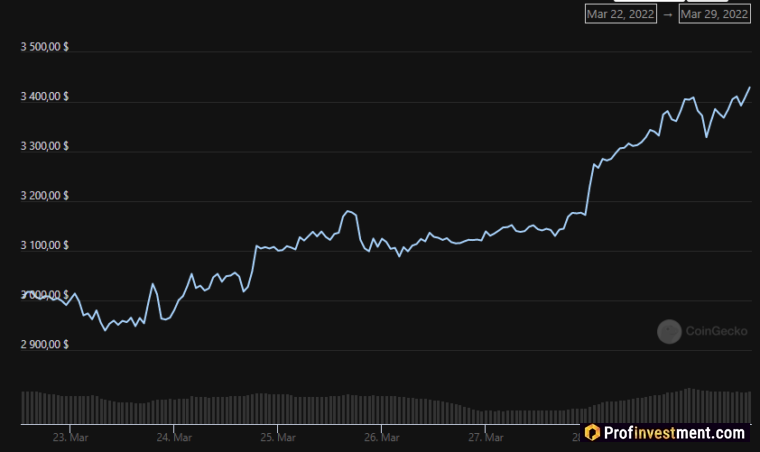Click the 3 500,00 $ y-axis label

(44, 47)
